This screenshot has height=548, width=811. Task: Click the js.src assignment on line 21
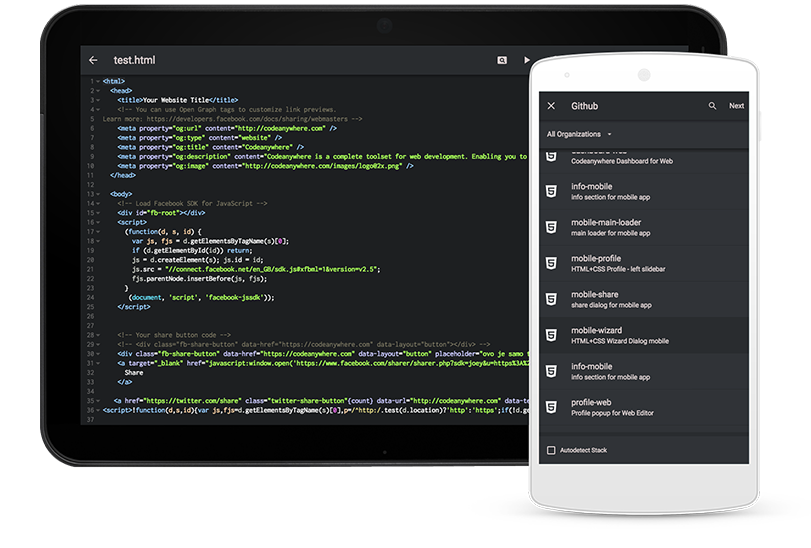coord(256,269)
